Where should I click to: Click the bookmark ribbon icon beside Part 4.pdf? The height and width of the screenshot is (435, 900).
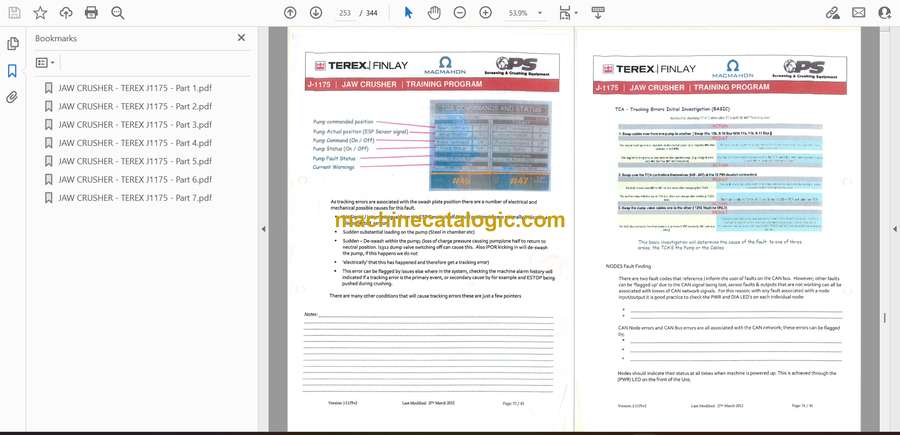[x=49, y=143]
